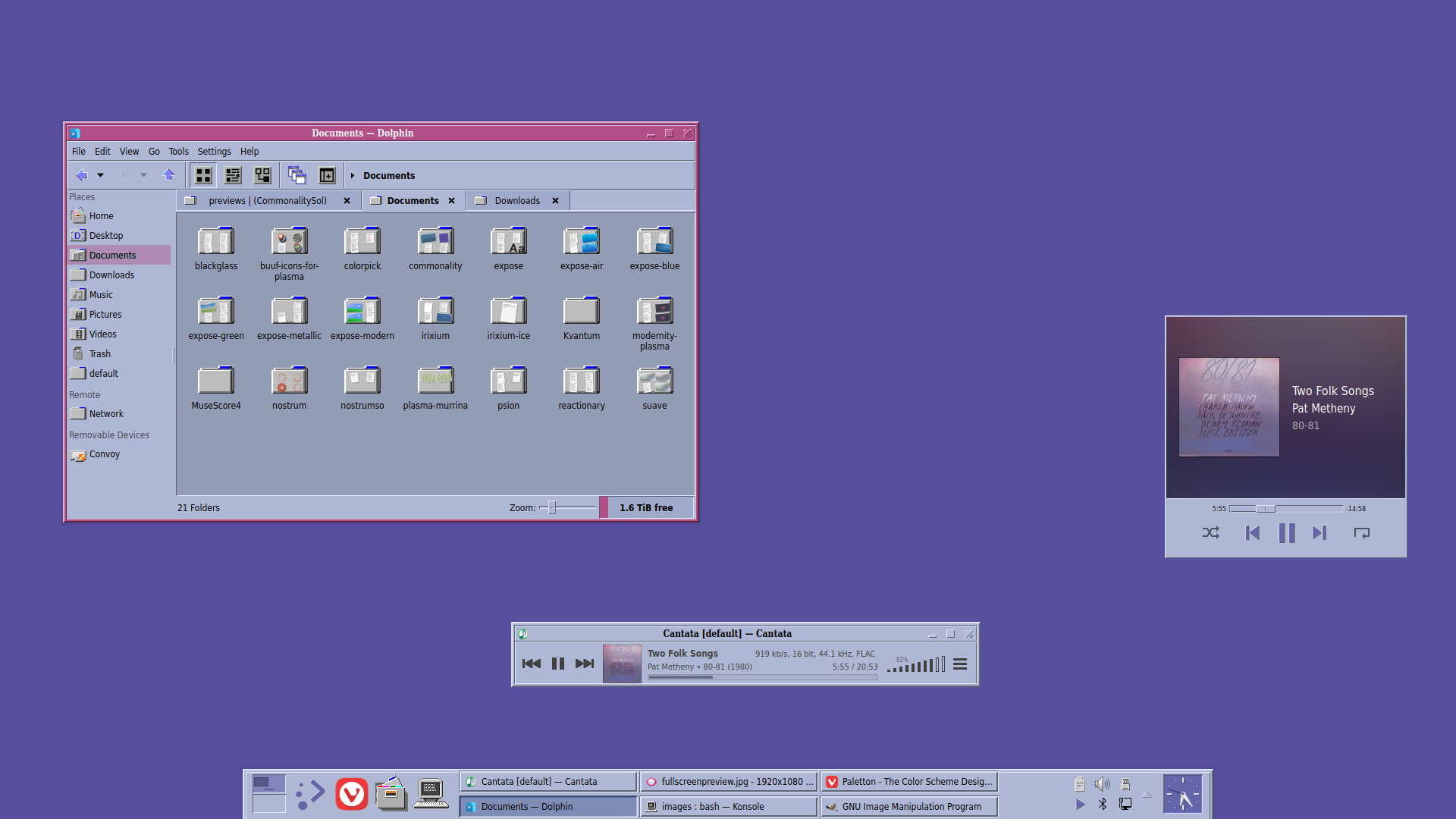Open the Tools menu in Dolphin
This screenshot has height=819, width=1456.
tap(178, 151)
